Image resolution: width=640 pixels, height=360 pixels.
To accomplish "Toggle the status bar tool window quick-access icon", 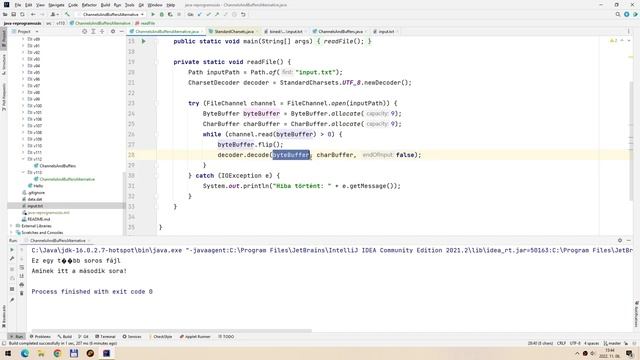I will [x=4, y=343].
